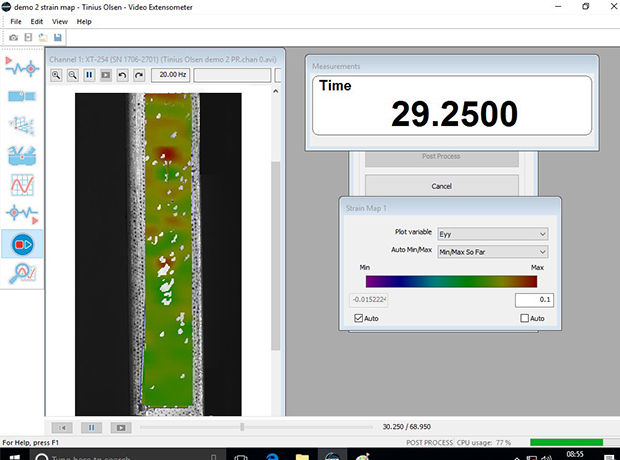Open the File menu
Image resolution: width=620 pixels, height=460 pixels.
click(x=15, y=21)
